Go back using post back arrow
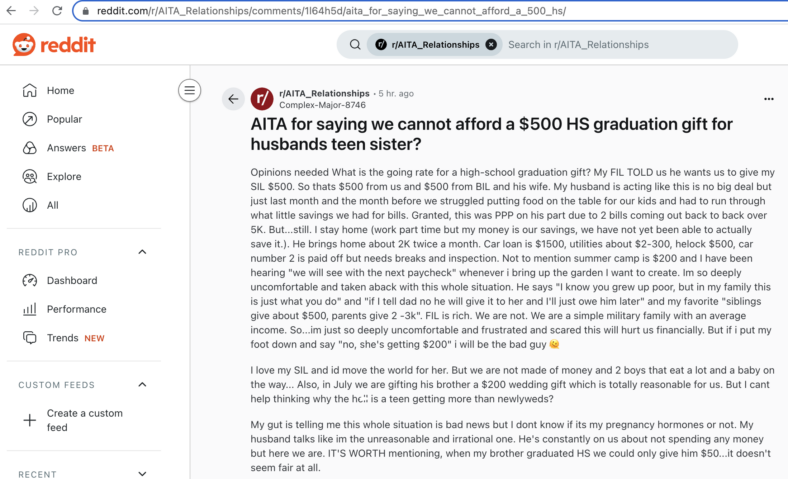The image size is (788, 479). [233, 99]
